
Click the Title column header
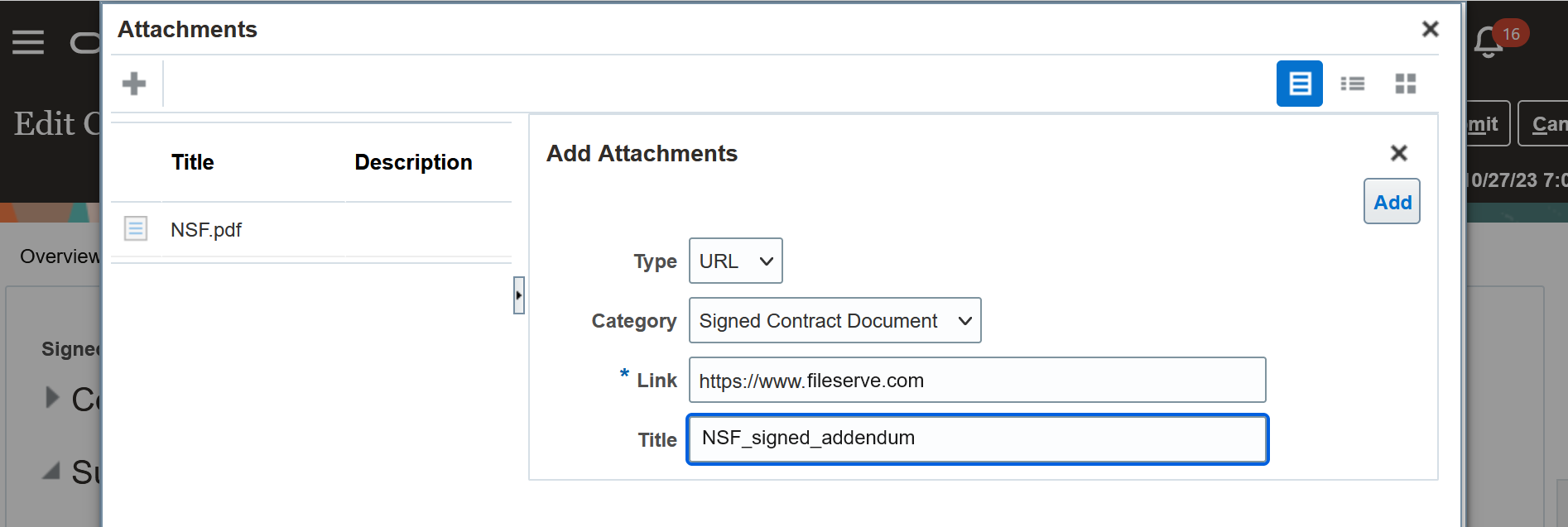click(x=193, y=162)
